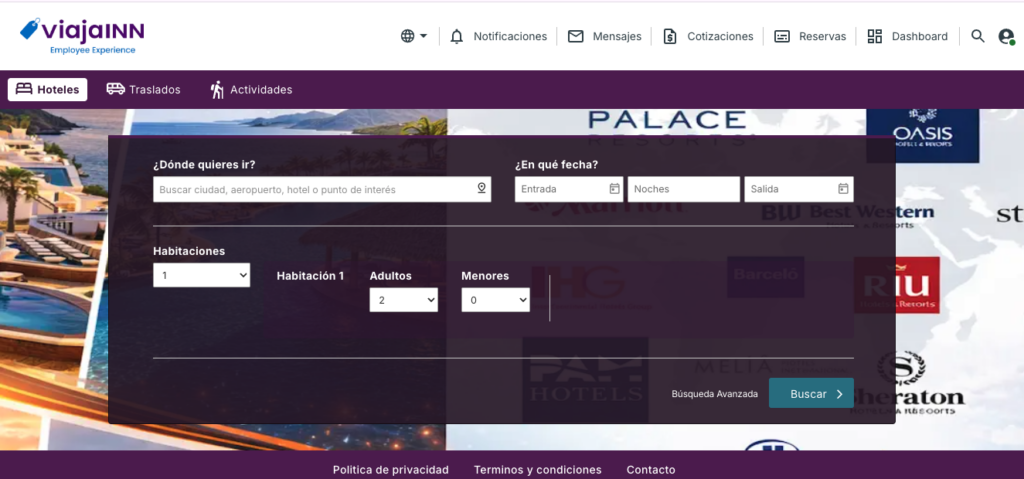The height and width of the screenshot is (479, 1024).
Task: Open the Dashboard grid icon
Action: pos(874,37)
